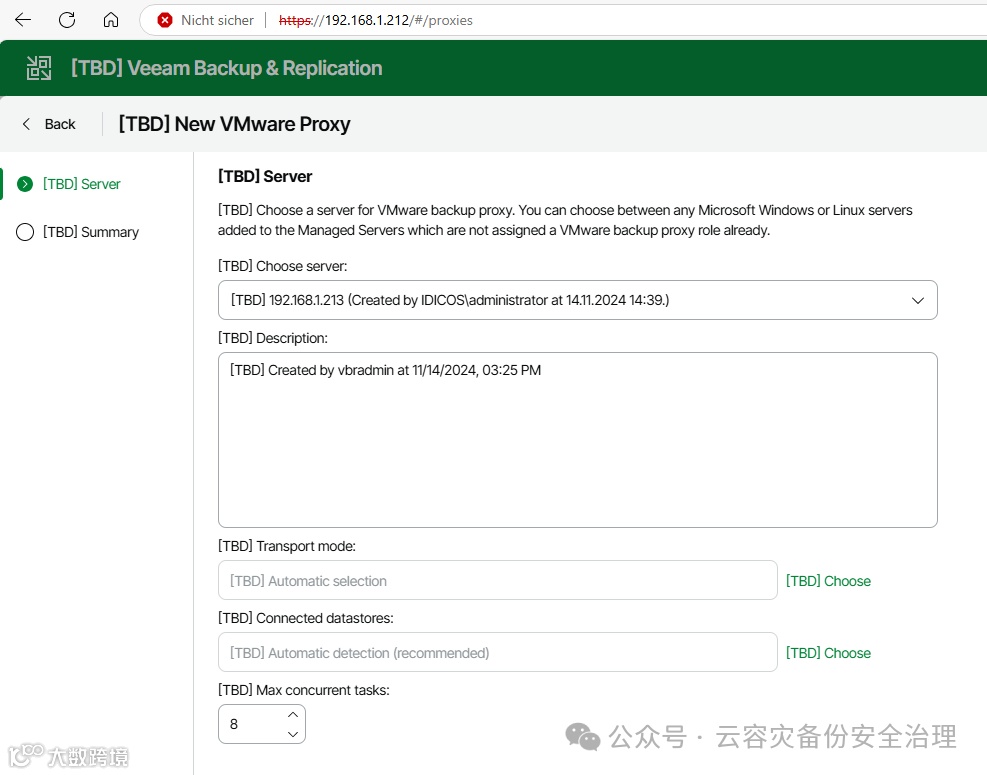Image resolution: width=987 pixels, height=775 pixels.
Task: Click inside the Description text area
Action: [x=577, y=439]
